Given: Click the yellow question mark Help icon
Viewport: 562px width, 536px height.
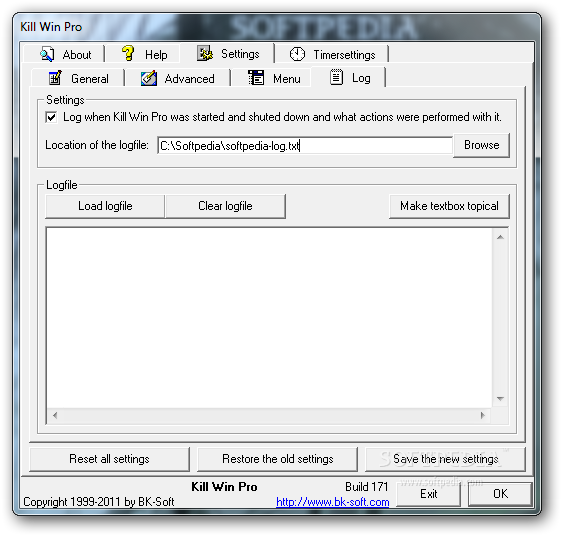Looking at the screenshot, I should [128, 54].
